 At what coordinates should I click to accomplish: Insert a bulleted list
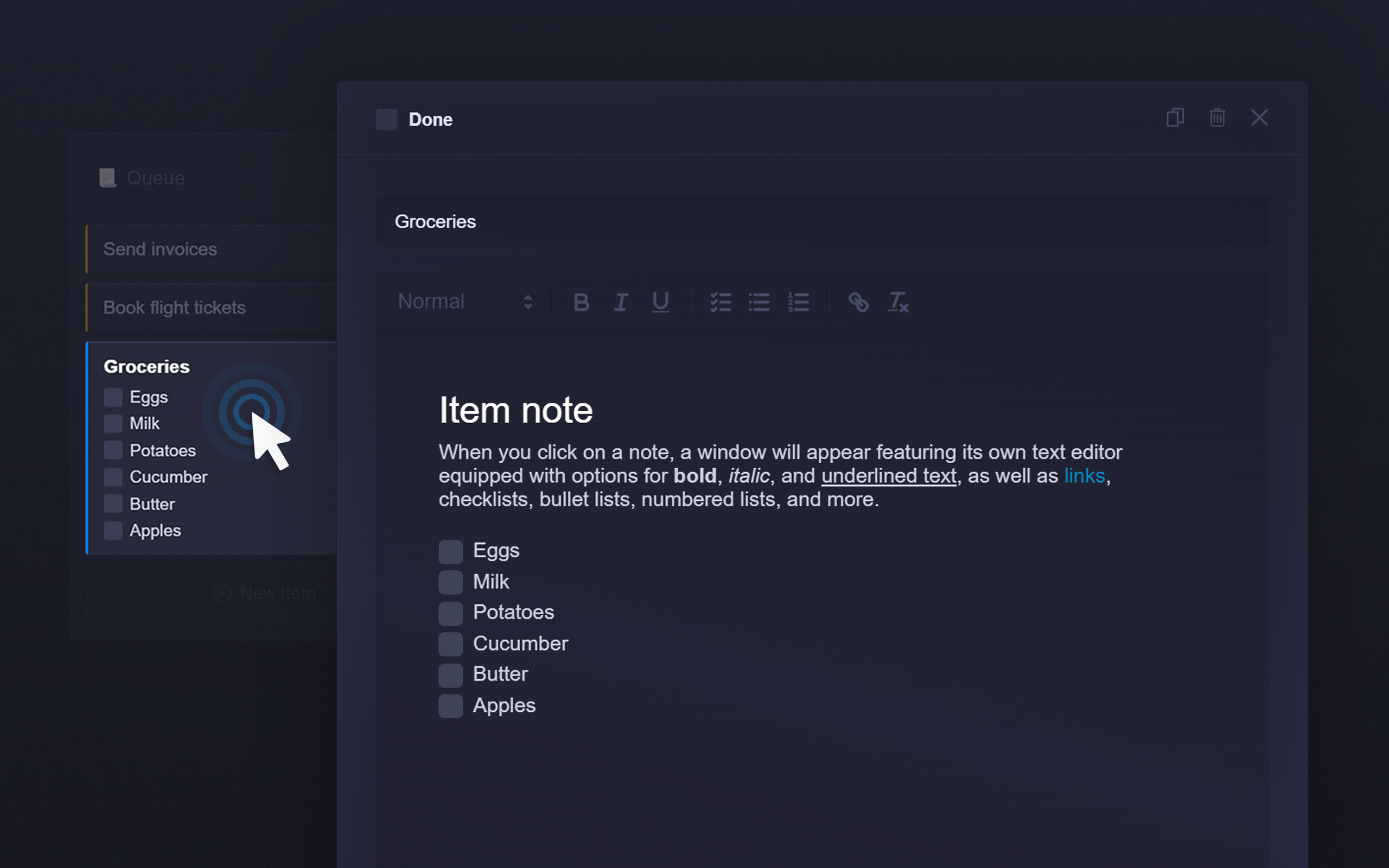click(x=760, y=300)
